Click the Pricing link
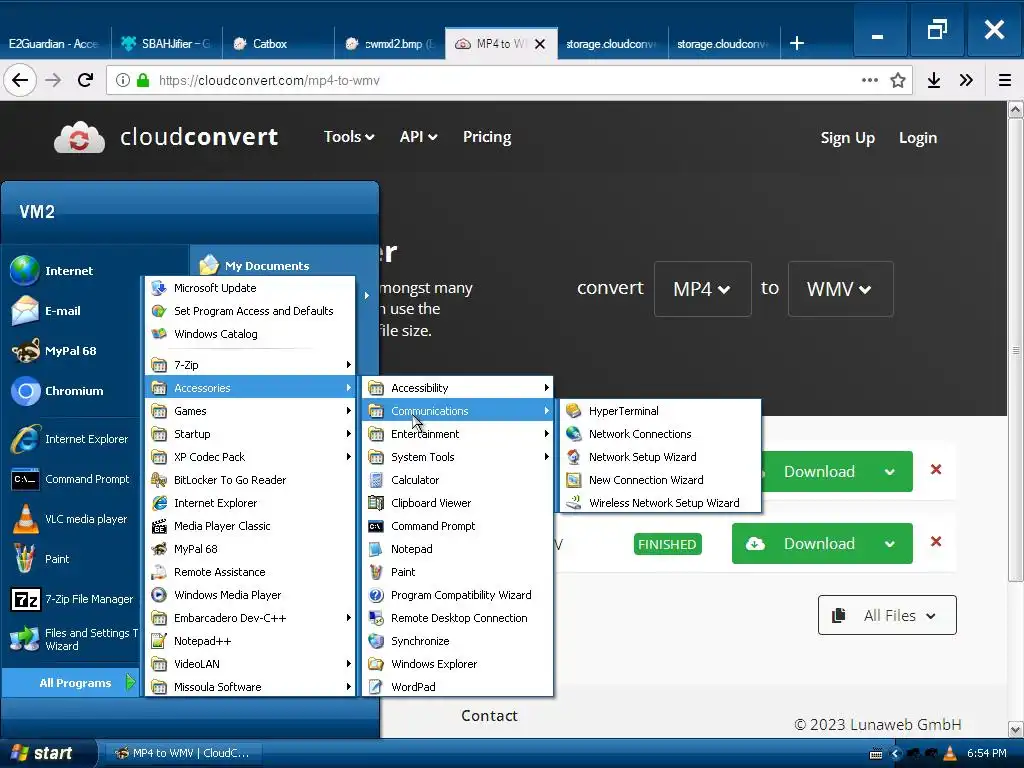Image resolution: width=1024 pixels, height=768 pixels. pyautogui.click(x=487, y=136)
